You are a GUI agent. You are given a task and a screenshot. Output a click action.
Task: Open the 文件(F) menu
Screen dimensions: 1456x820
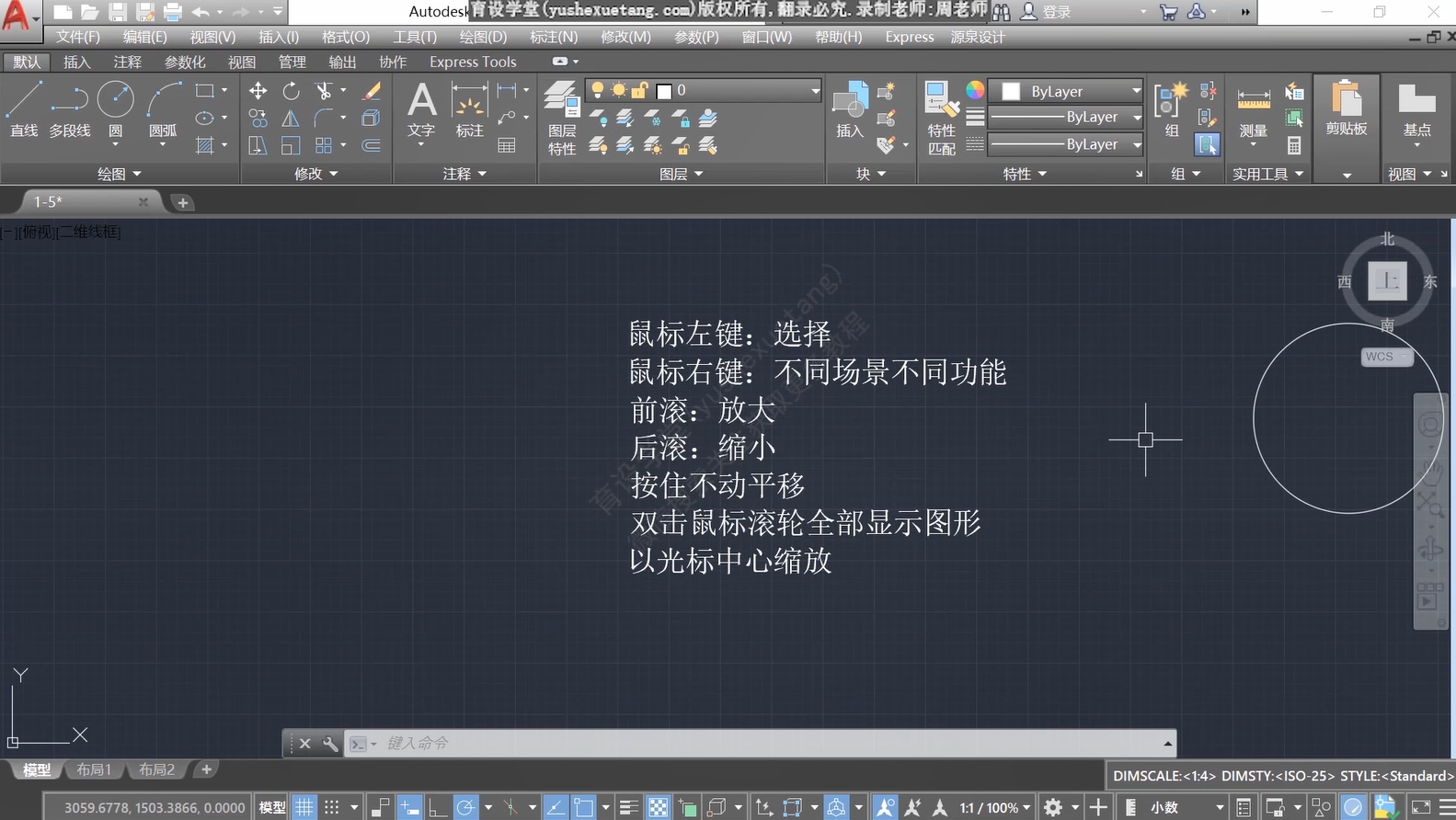(78, 37)
